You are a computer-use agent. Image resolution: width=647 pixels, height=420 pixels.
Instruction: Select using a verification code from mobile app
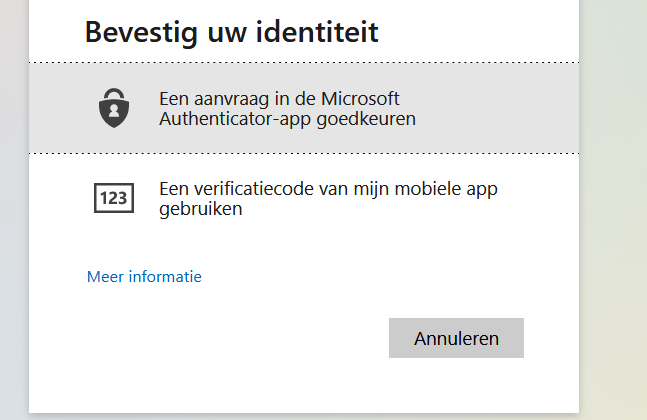[328, 198]
